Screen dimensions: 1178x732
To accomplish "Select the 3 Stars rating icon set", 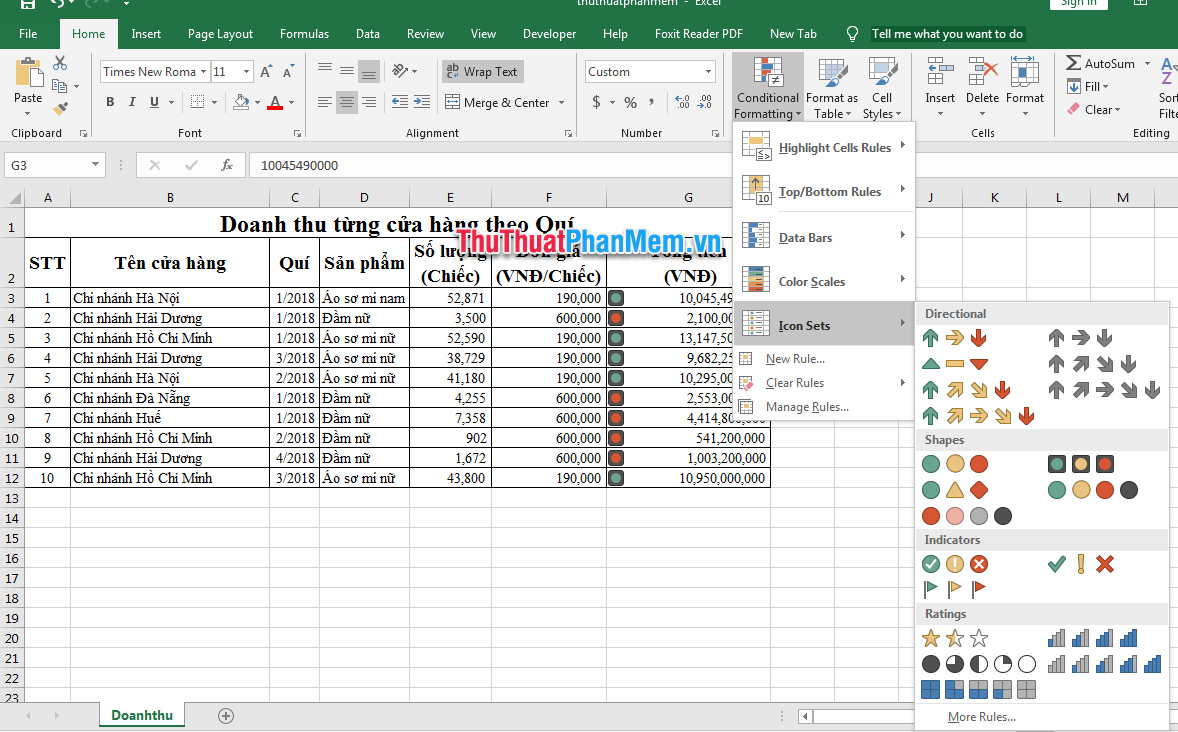I will tap(954, 637).
